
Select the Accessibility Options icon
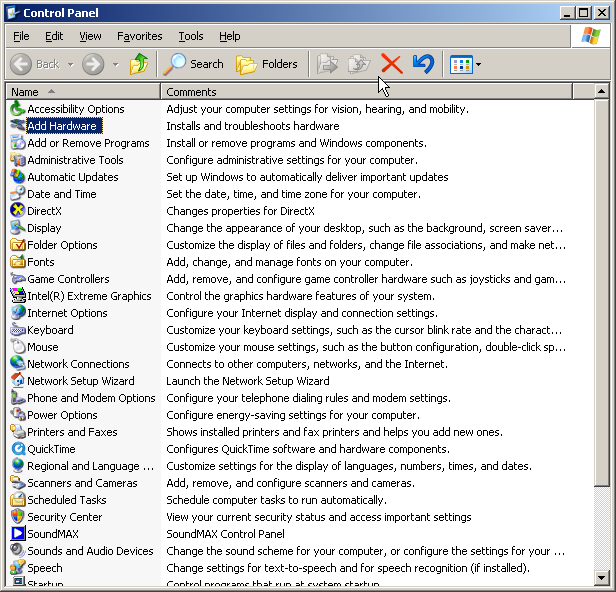tap(17, 108)
